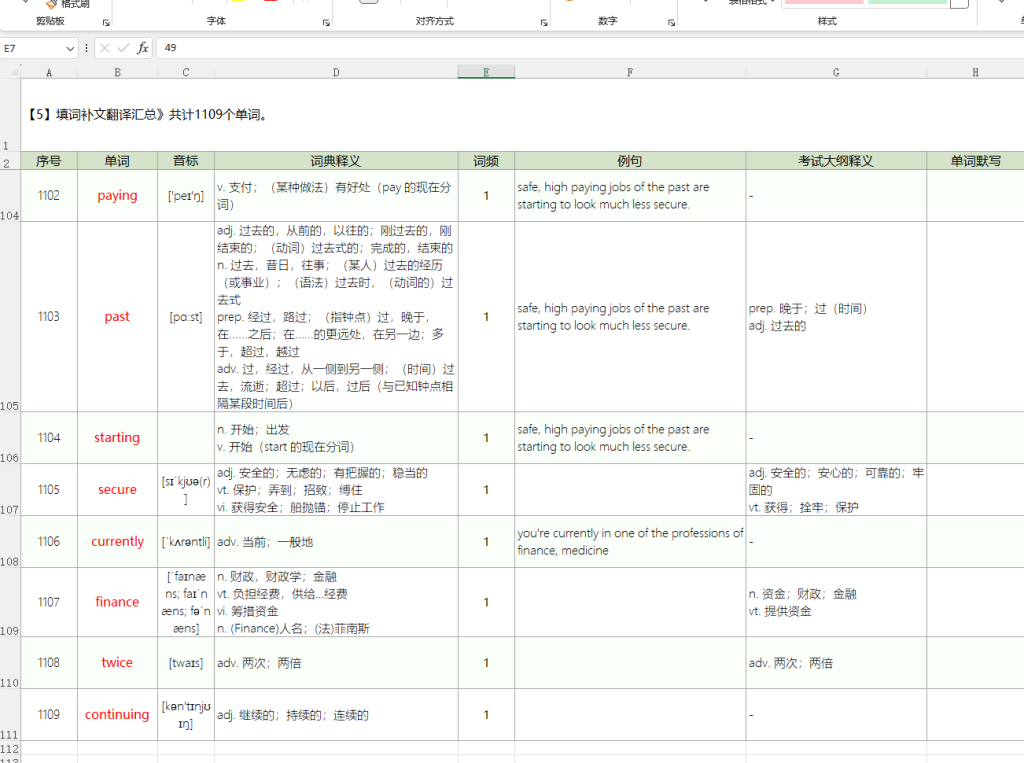1024x763 pixels.
Task: Open the 字体 font settings dialog launcher
Action: tap(326, 22)
